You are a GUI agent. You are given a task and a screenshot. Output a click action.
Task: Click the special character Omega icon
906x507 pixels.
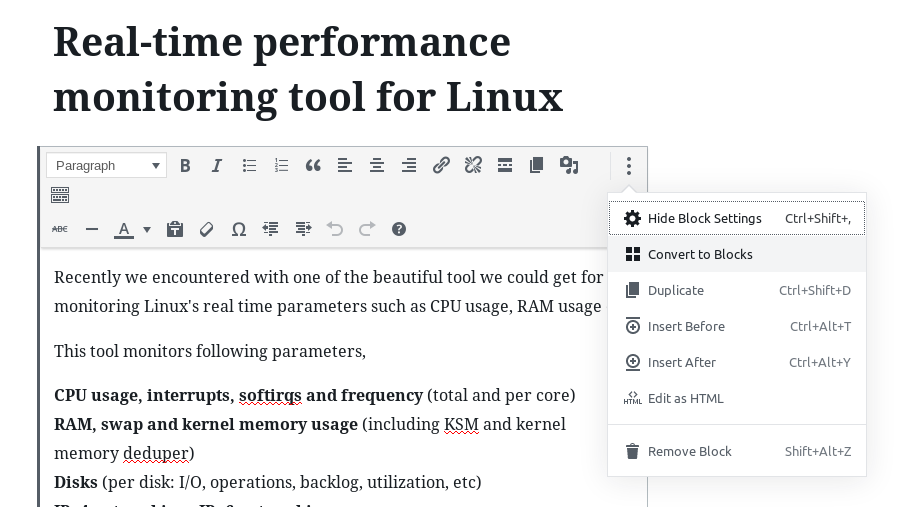click(x=239, y=230)
